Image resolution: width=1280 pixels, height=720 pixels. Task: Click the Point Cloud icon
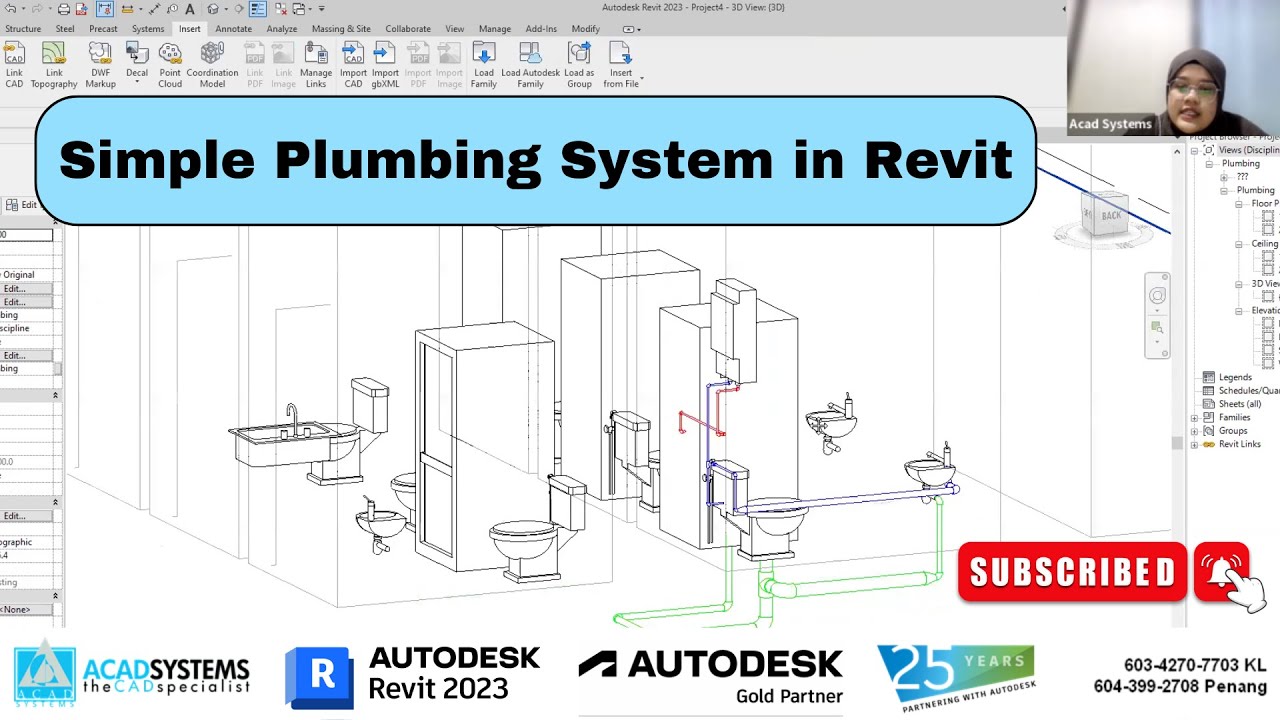tap(170, 54)
